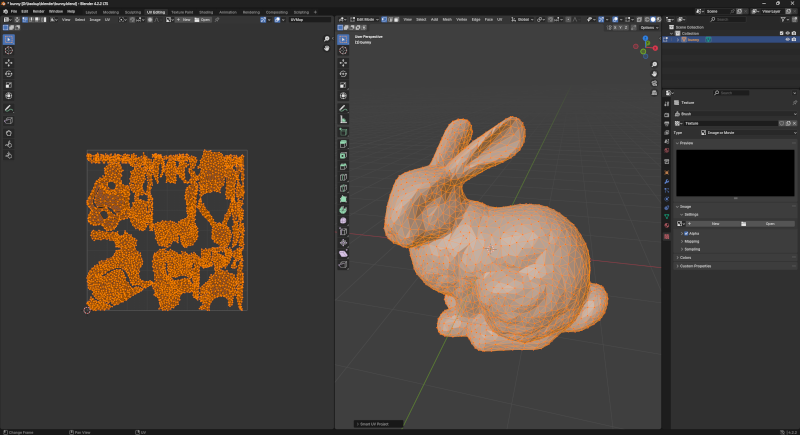
Task: Select the Move tool in 3D viewport
Action: [343, 63]
